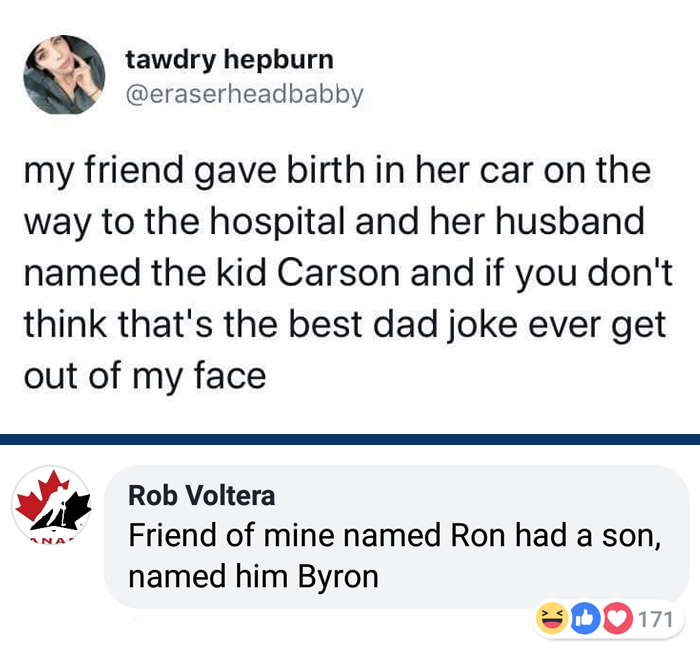The image size is (700, 658).
Task: View the 171 reactions count
Action: pos(655,619)
